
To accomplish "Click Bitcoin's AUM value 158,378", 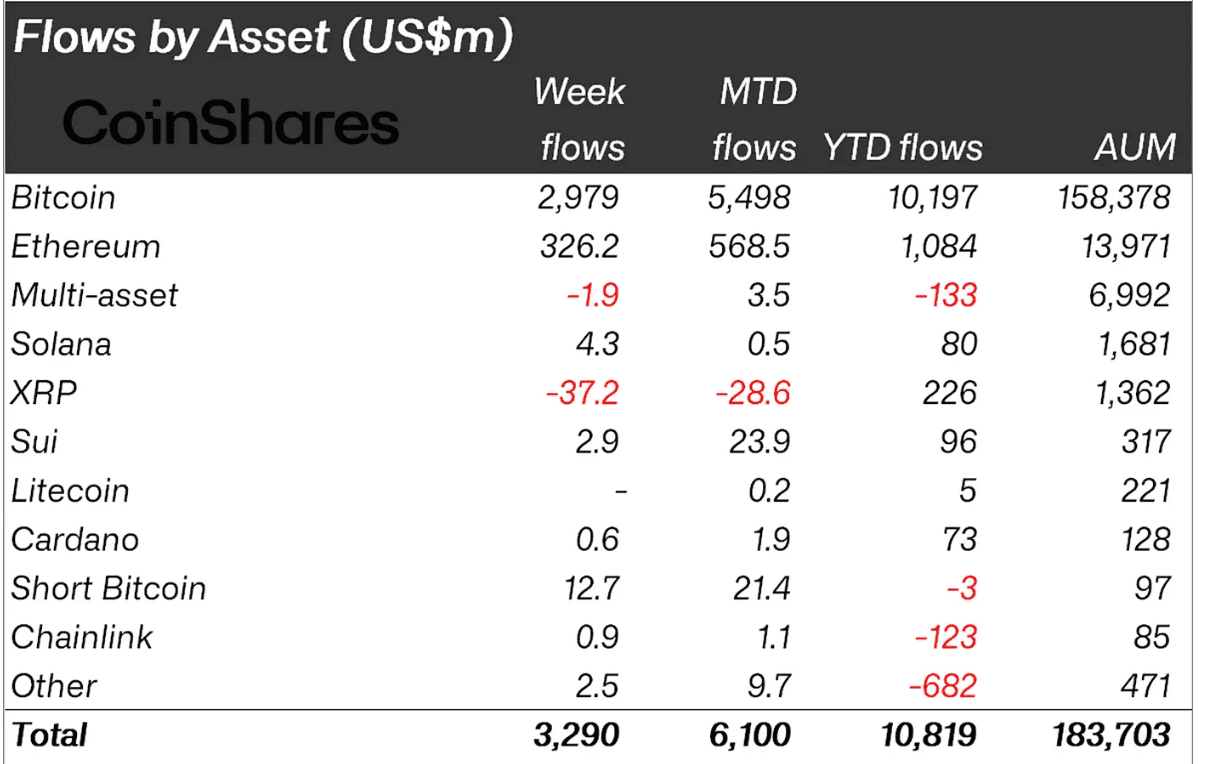I will pyautogui.click(x=1113, y=198).
